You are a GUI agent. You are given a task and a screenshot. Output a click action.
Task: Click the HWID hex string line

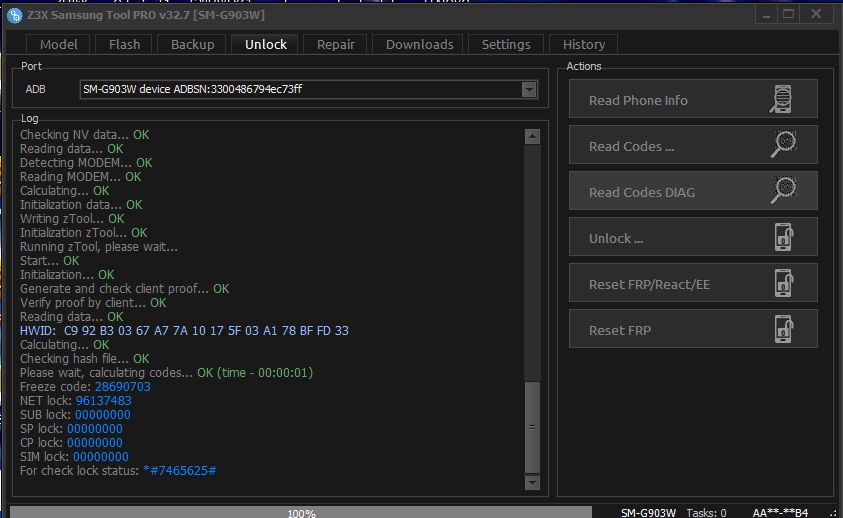(x=184, y=331)
